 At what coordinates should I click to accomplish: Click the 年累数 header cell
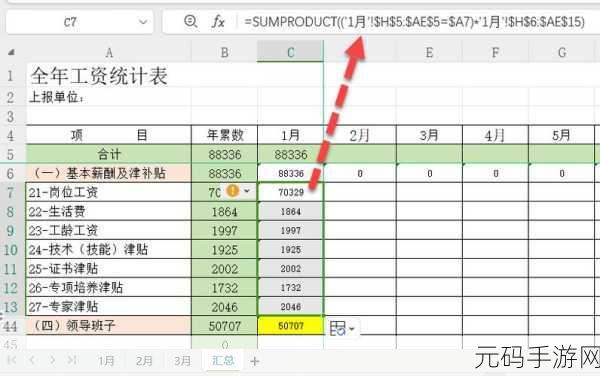225,135
